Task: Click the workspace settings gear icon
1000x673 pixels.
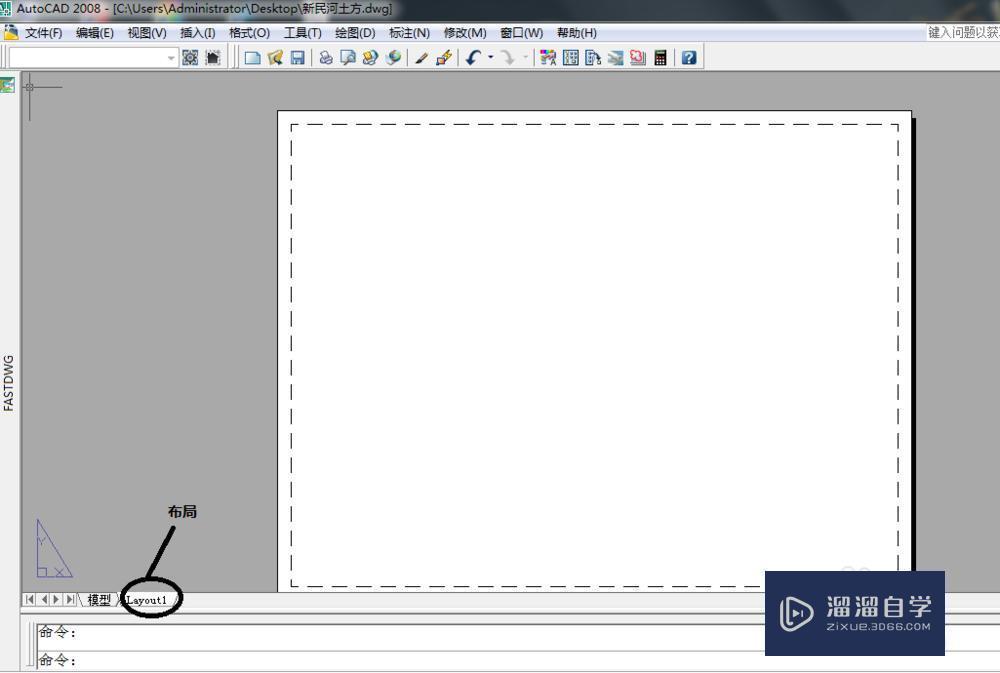Action: click(x=190, y=58)
